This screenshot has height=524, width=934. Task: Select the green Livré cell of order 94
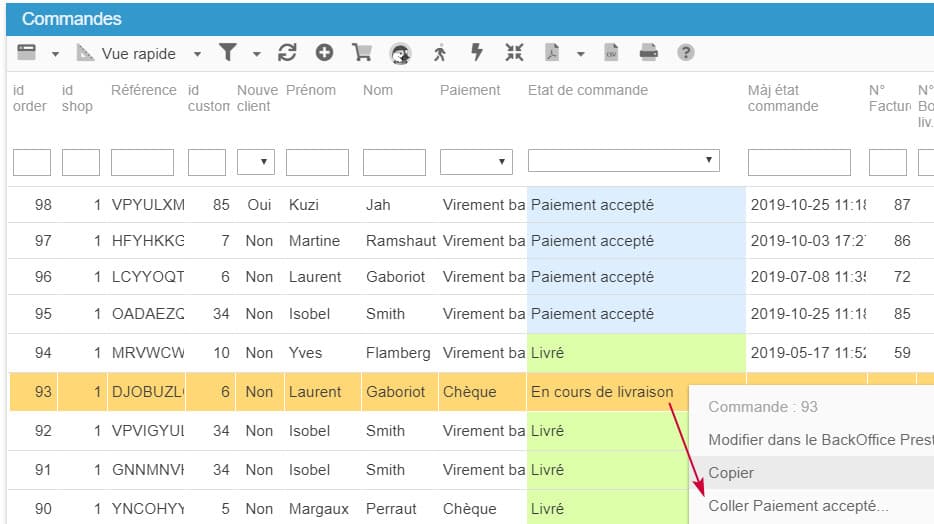click(x=636, y=353)
